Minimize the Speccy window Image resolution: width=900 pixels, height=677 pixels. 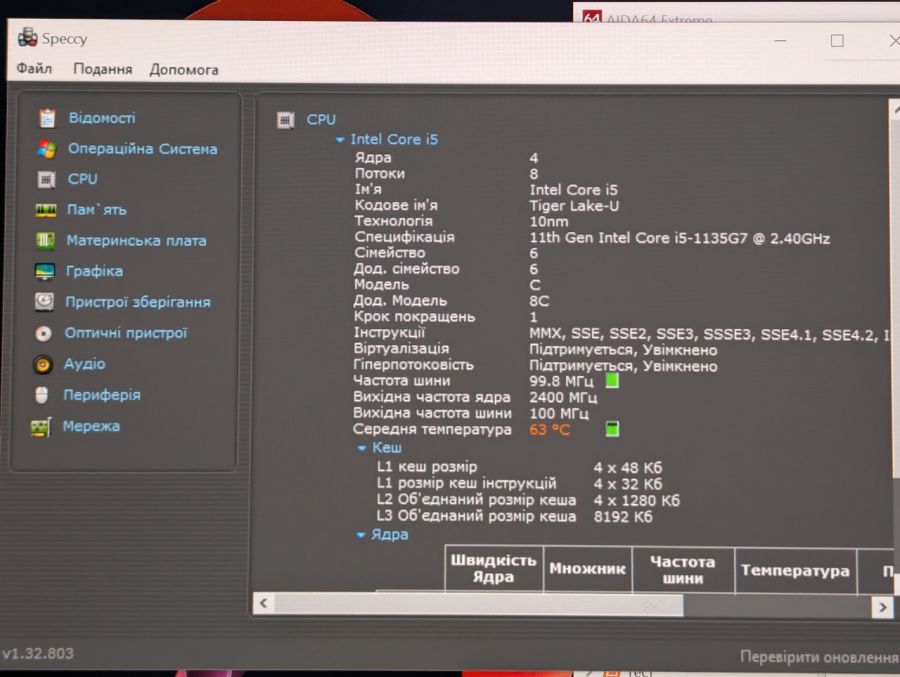[x=780, y=40]
